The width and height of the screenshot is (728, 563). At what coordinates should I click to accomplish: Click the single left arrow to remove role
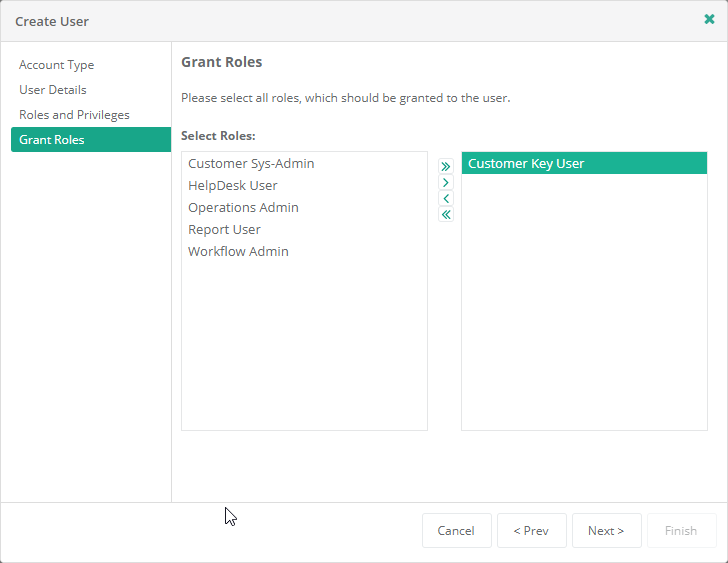coord(446,199)
